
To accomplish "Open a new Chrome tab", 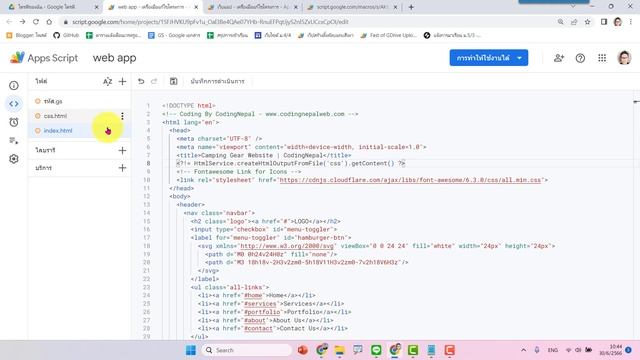I will point(411,7).
